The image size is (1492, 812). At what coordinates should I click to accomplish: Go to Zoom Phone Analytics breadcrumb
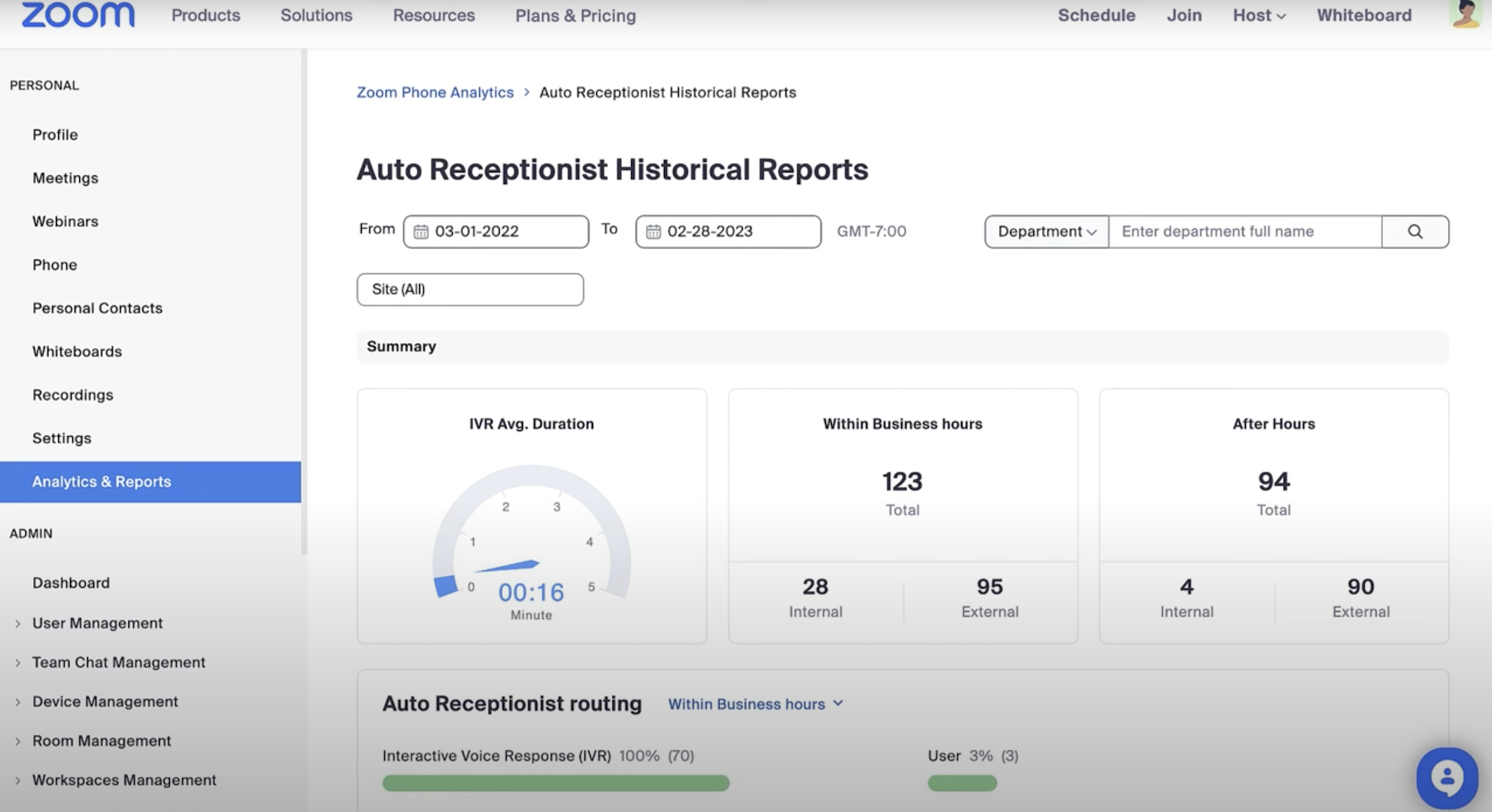point(435,92)
